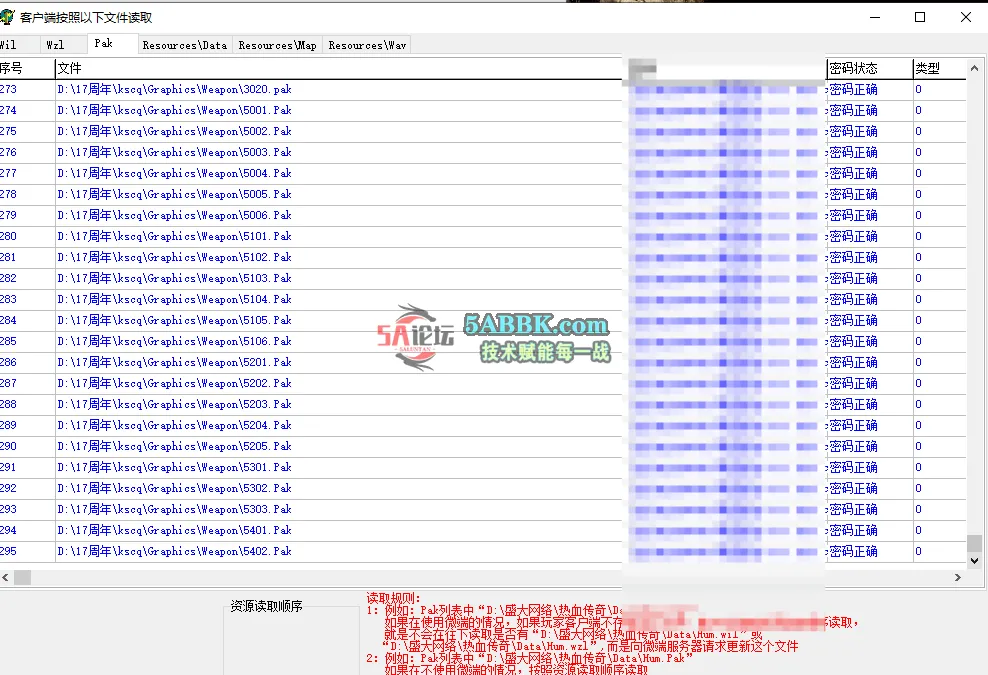
Task: Open the Resources\Map tab
Action: [x=277, y=45]
